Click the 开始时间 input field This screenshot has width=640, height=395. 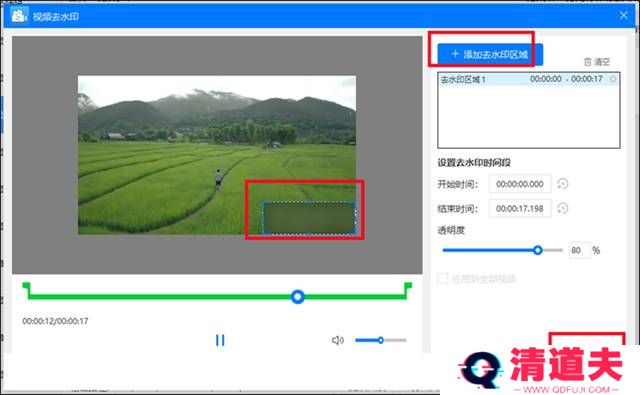pos(520,184)
